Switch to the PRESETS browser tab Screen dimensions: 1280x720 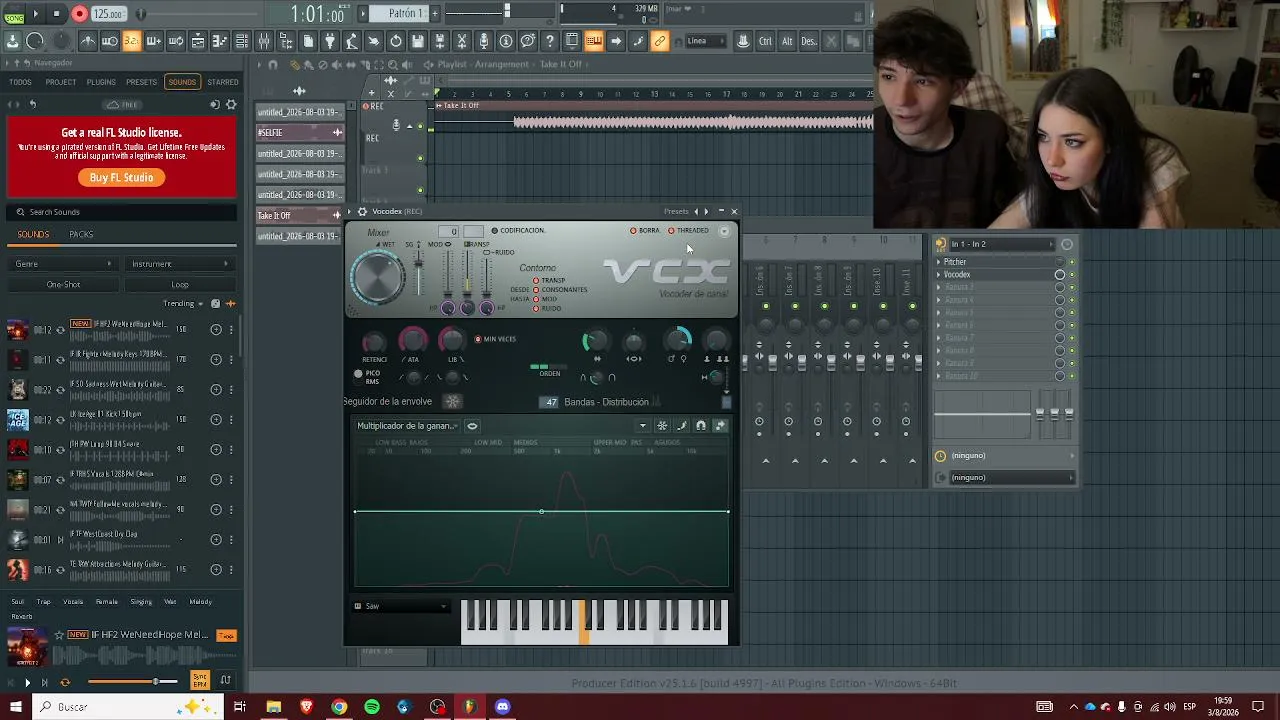pyautogui.click(x=141, y=82)
